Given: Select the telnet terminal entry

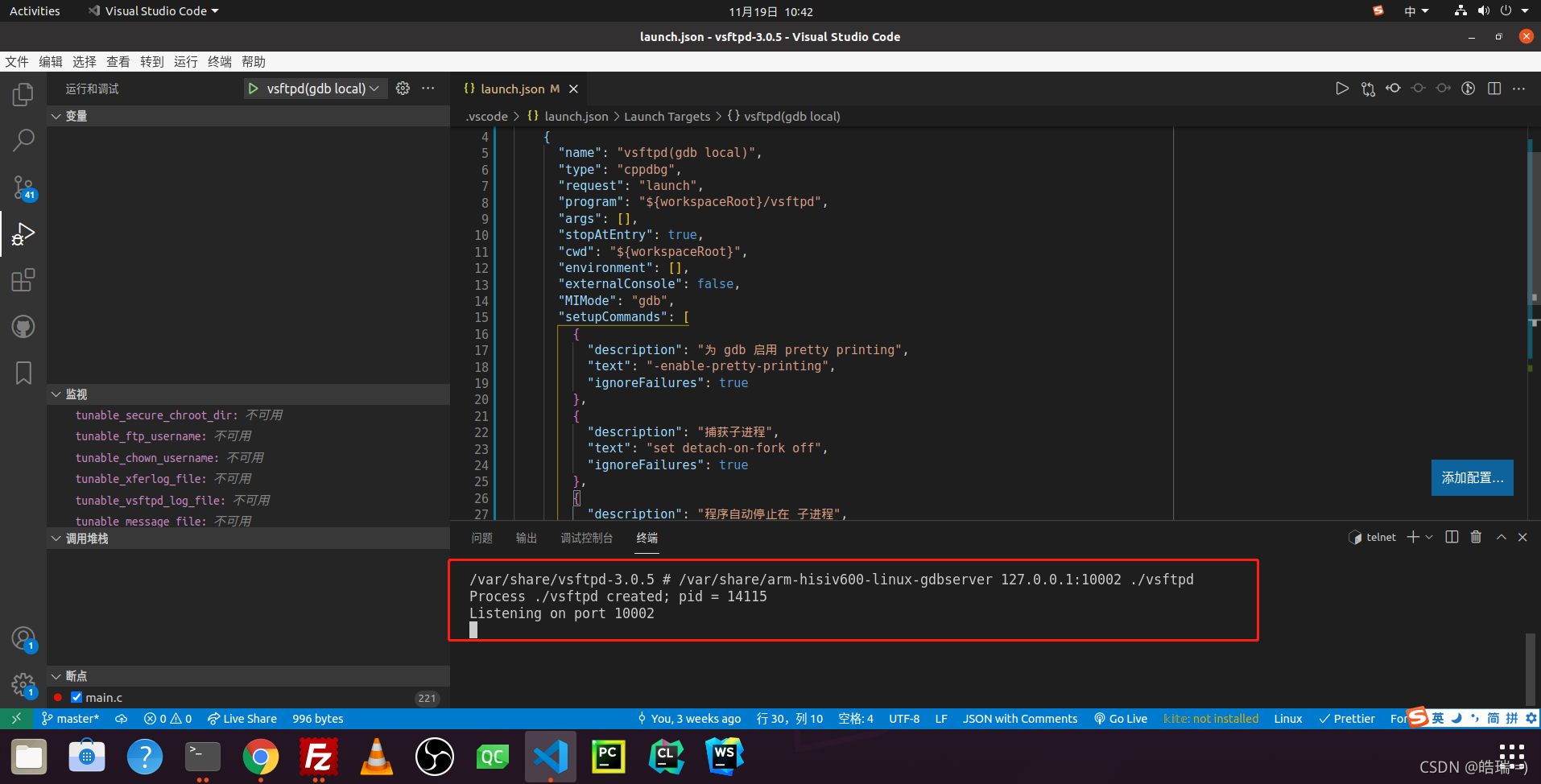Looking at the screenshot, I should point(1374,537).
